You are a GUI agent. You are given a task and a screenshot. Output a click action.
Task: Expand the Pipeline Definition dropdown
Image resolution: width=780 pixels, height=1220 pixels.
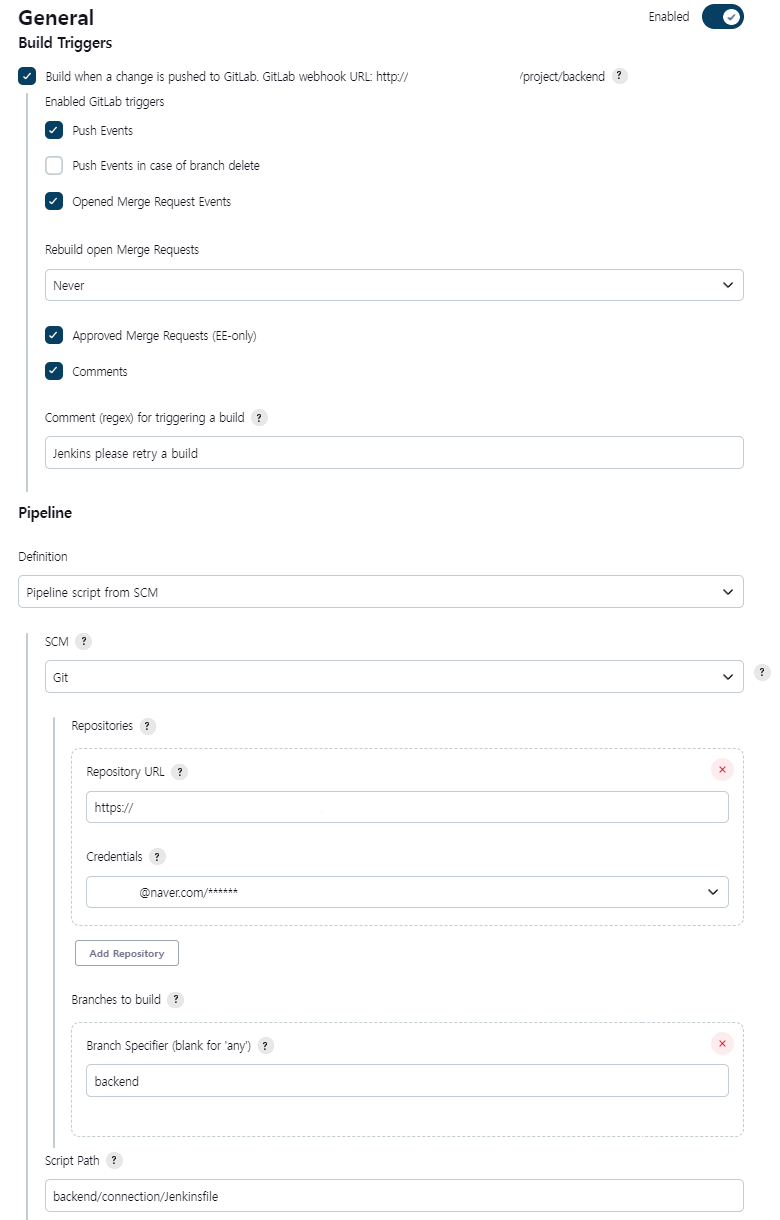point(380,592)
